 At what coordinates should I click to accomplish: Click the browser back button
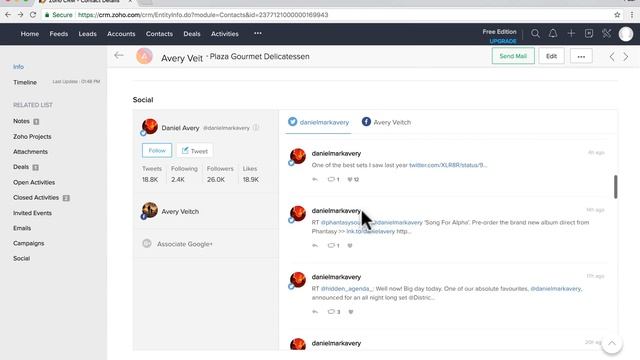pyautogui.click(x=8, y=15)
